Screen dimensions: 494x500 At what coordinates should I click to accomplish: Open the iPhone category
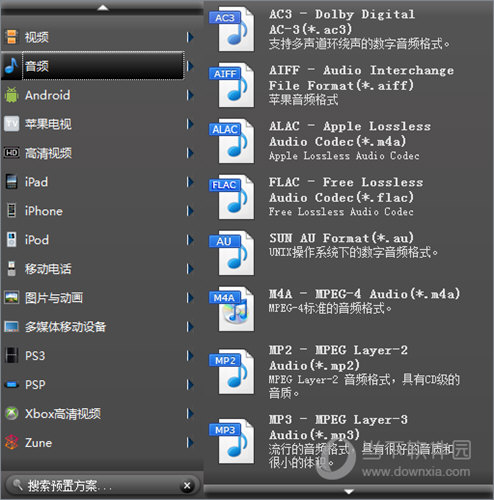[100, 211]
